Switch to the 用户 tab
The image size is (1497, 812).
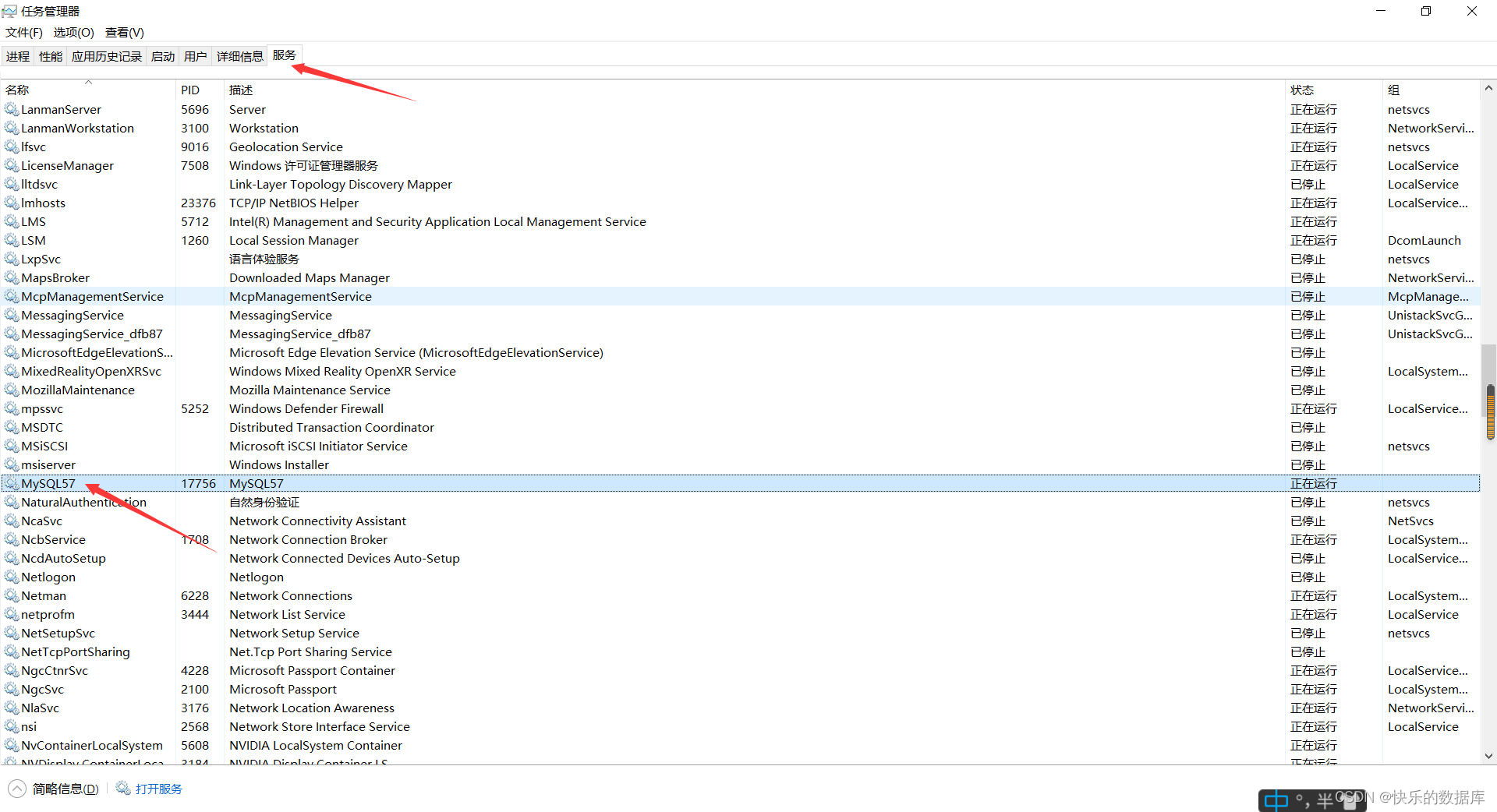[196, 56]
